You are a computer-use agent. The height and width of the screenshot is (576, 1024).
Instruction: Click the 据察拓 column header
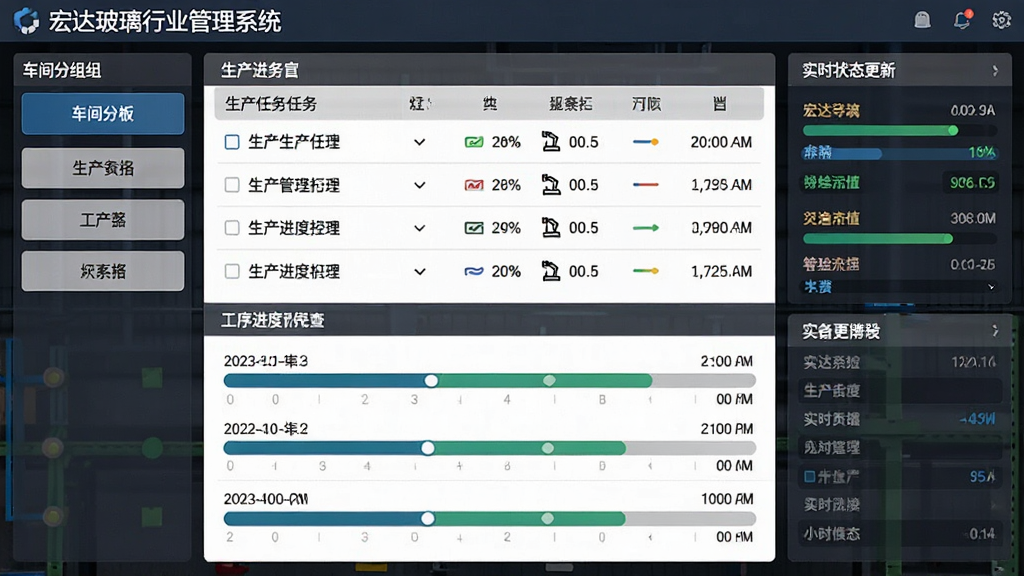(571, 104)
